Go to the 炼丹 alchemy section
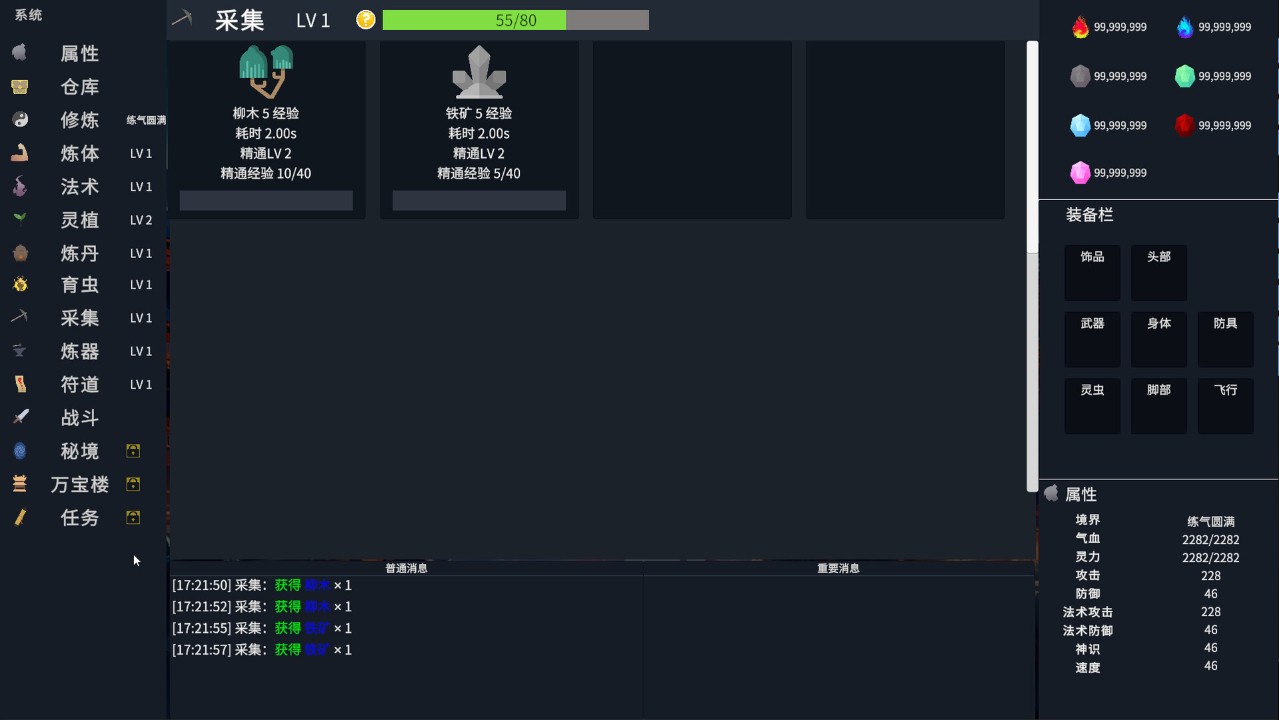1279x720 pixels. coord(79,253)
